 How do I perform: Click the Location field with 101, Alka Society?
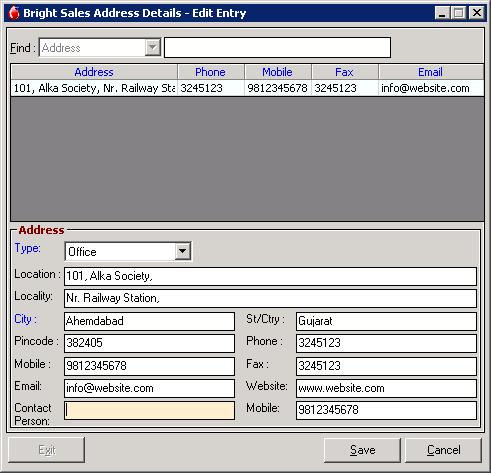(270, 276)
